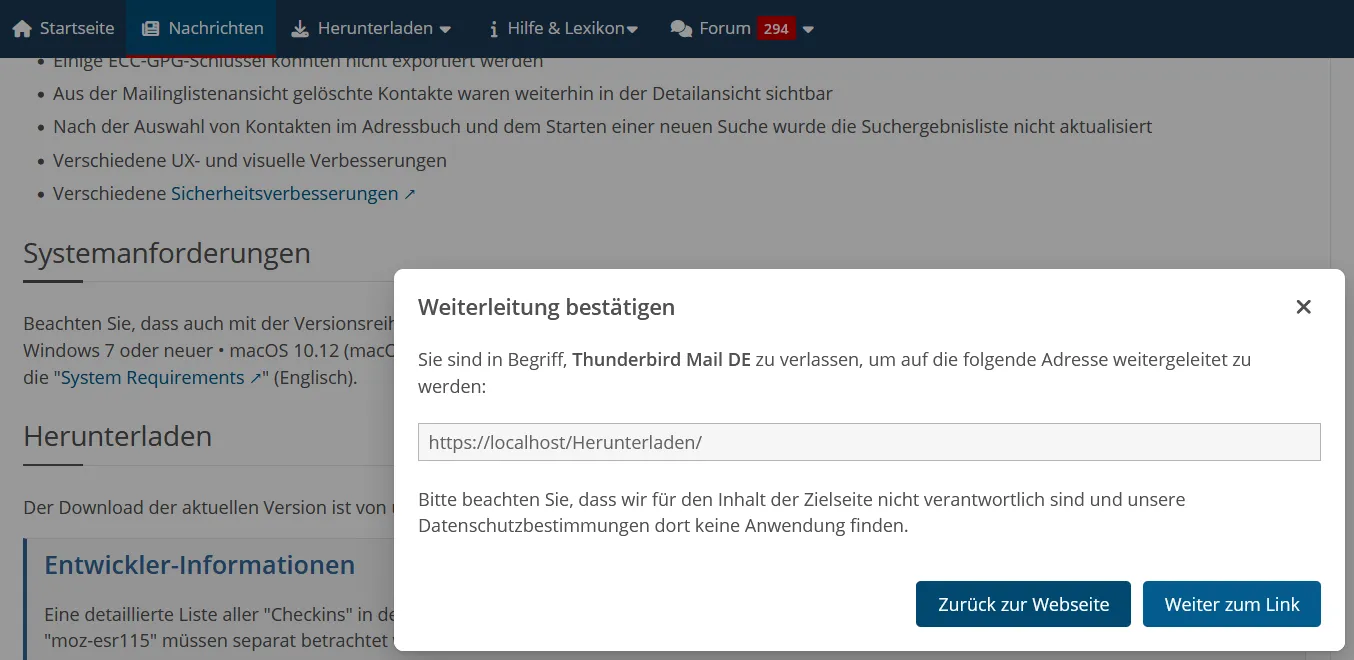Click the home icon beside Startseite
The width and height of the screenshot is (1354, 660).
pyautogui.click(x=22, y=29)
